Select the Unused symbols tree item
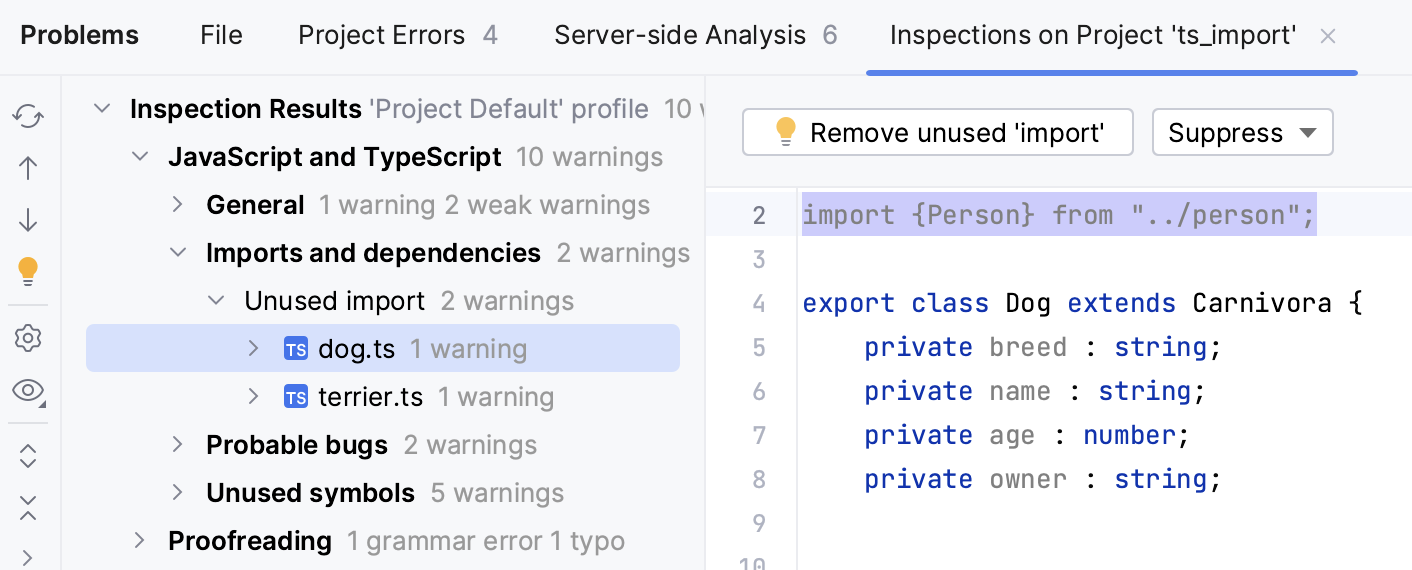The width and height of the screenshot is (1412, 570). point(310,493)
